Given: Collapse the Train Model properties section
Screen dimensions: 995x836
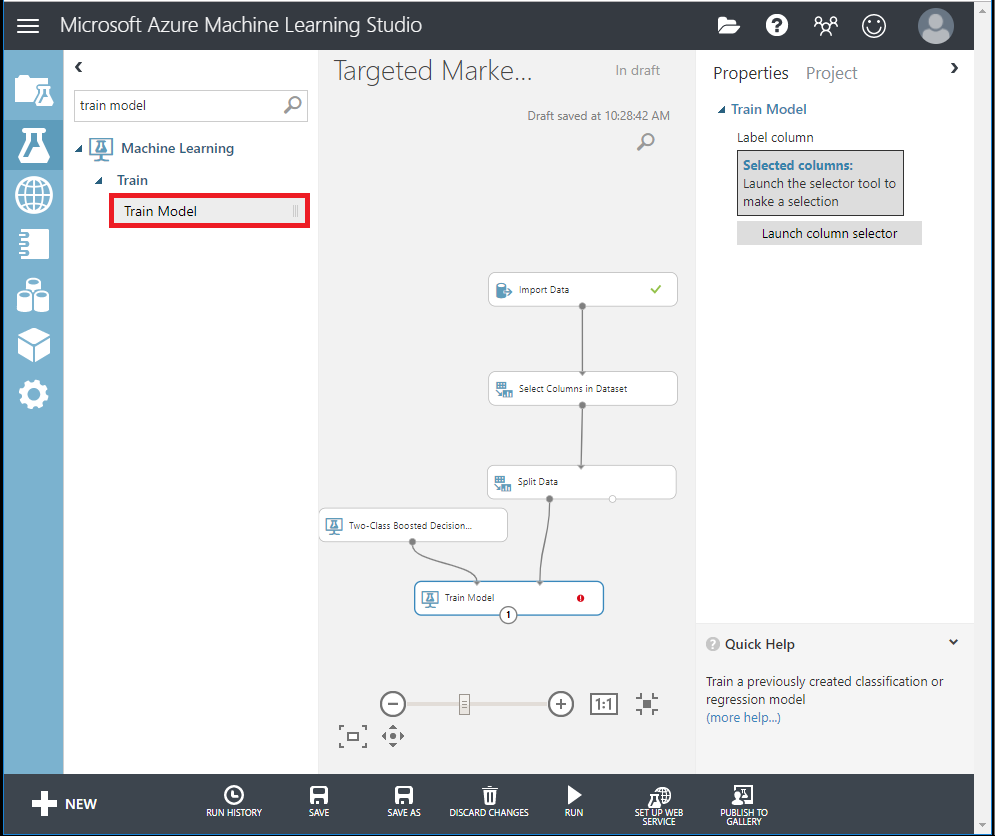Looking at the screenshot, I should click(x=722, y=110).
